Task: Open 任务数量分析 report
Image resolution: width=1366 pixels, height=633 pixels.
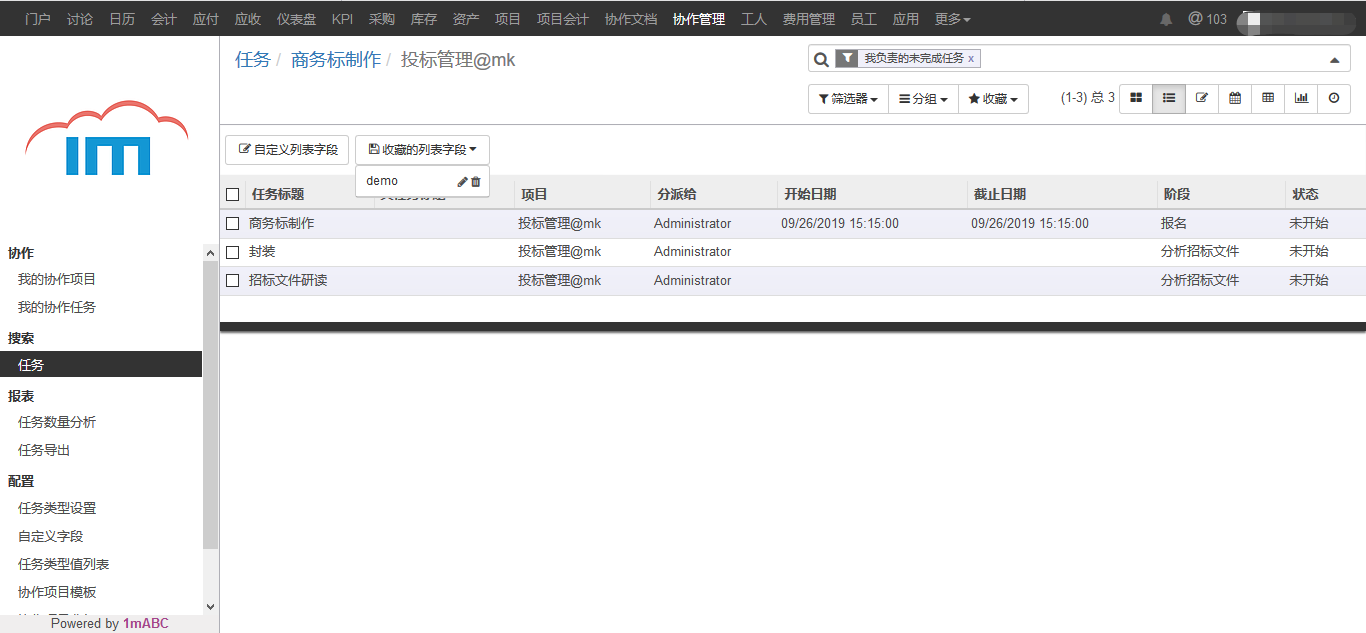Action: (x=57, y=423)
